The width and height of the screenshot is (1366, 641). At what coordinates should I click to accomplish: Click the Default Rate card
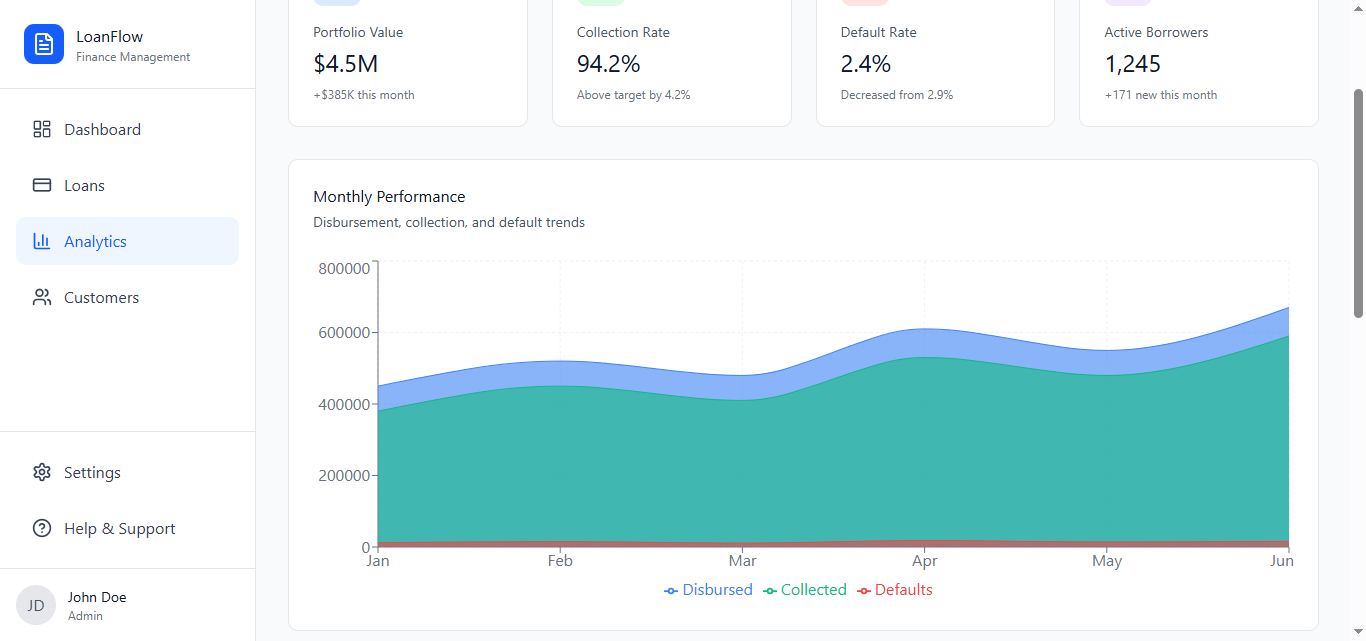click(x=935, y=62)
